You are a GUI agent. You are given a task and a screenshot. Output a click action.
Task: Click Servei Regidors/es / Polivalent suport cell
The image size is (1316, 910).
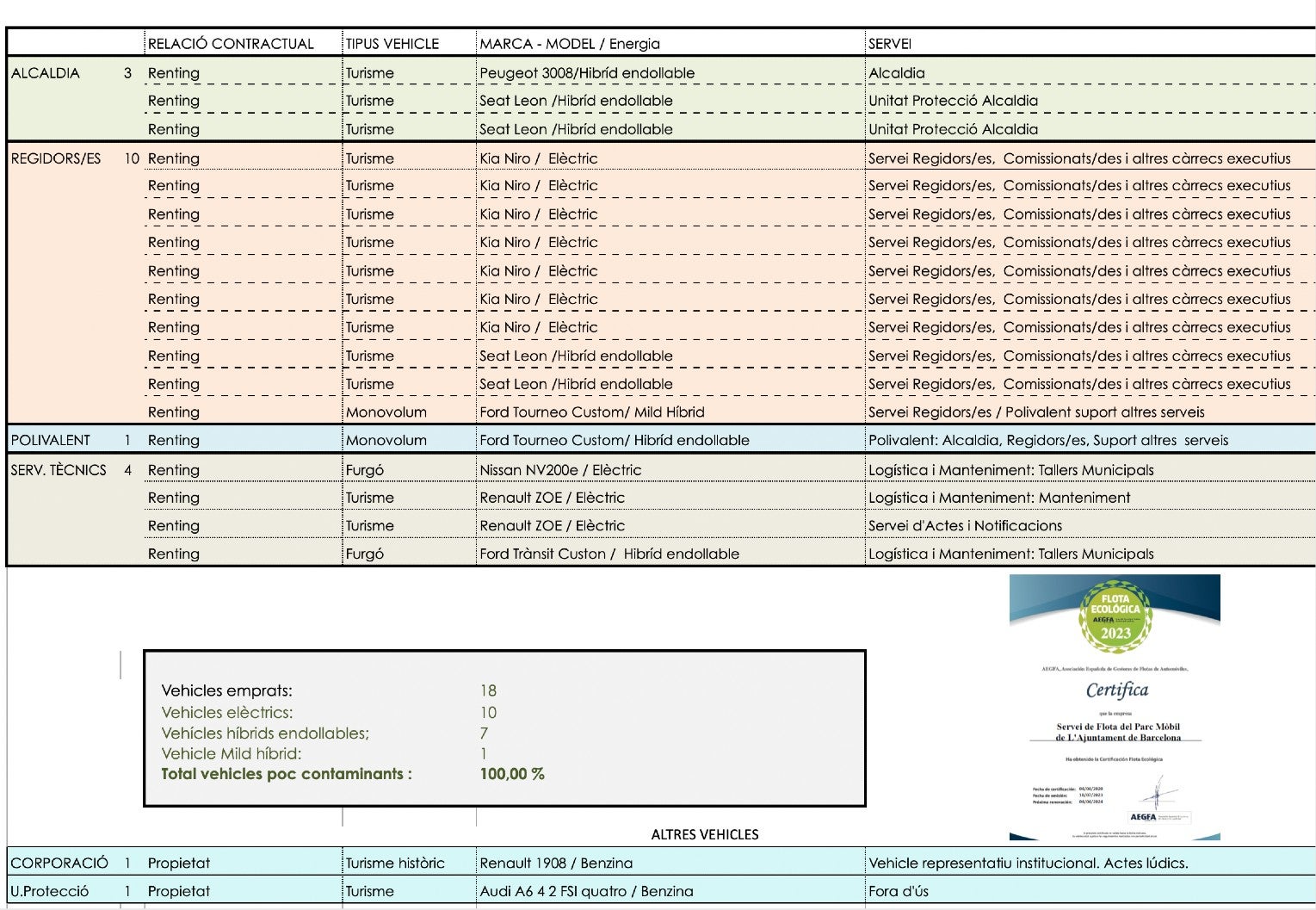[x=1036, y=412]
